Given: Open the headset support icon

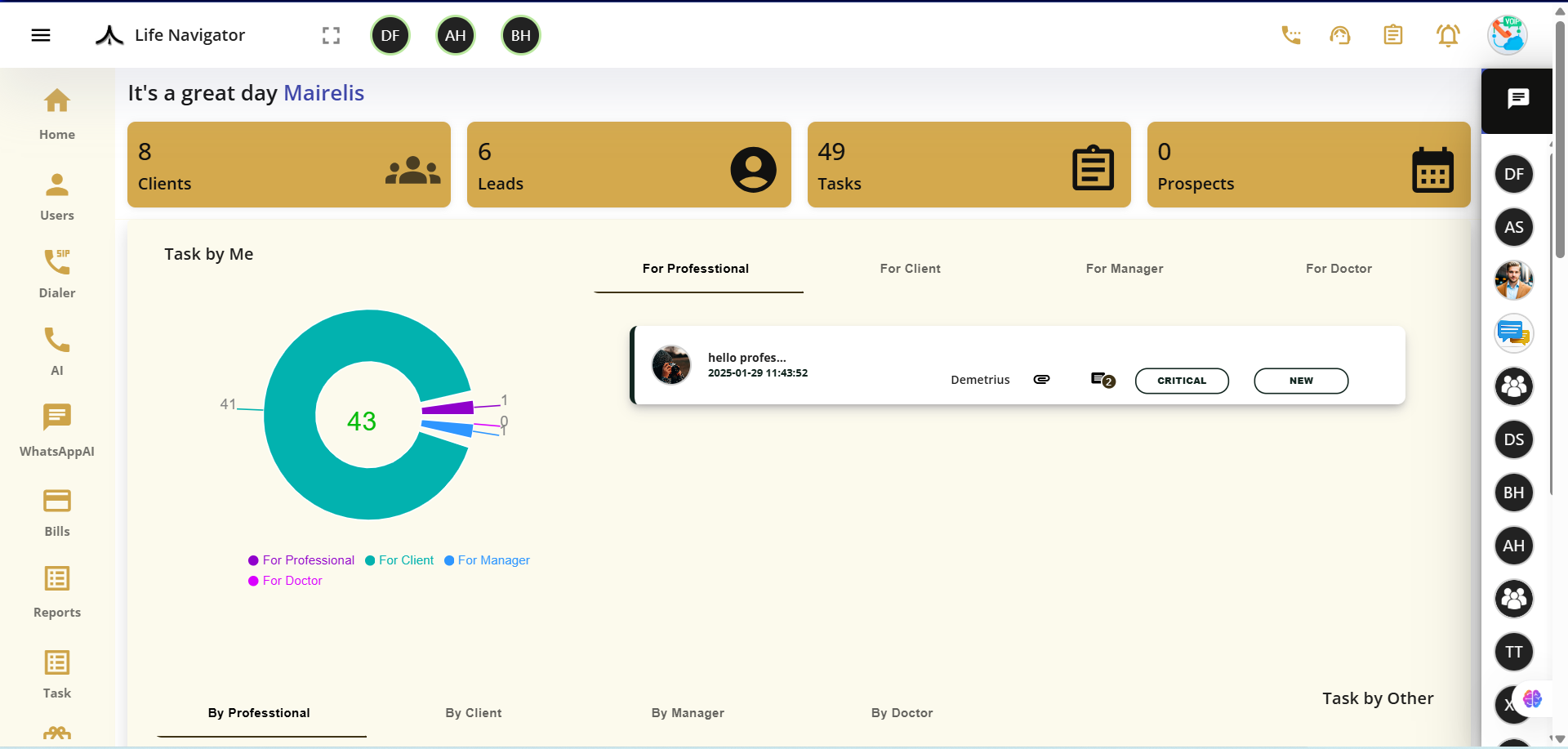Looking at the screenshot, I should pyautogui.click(x=1339, y=35).
